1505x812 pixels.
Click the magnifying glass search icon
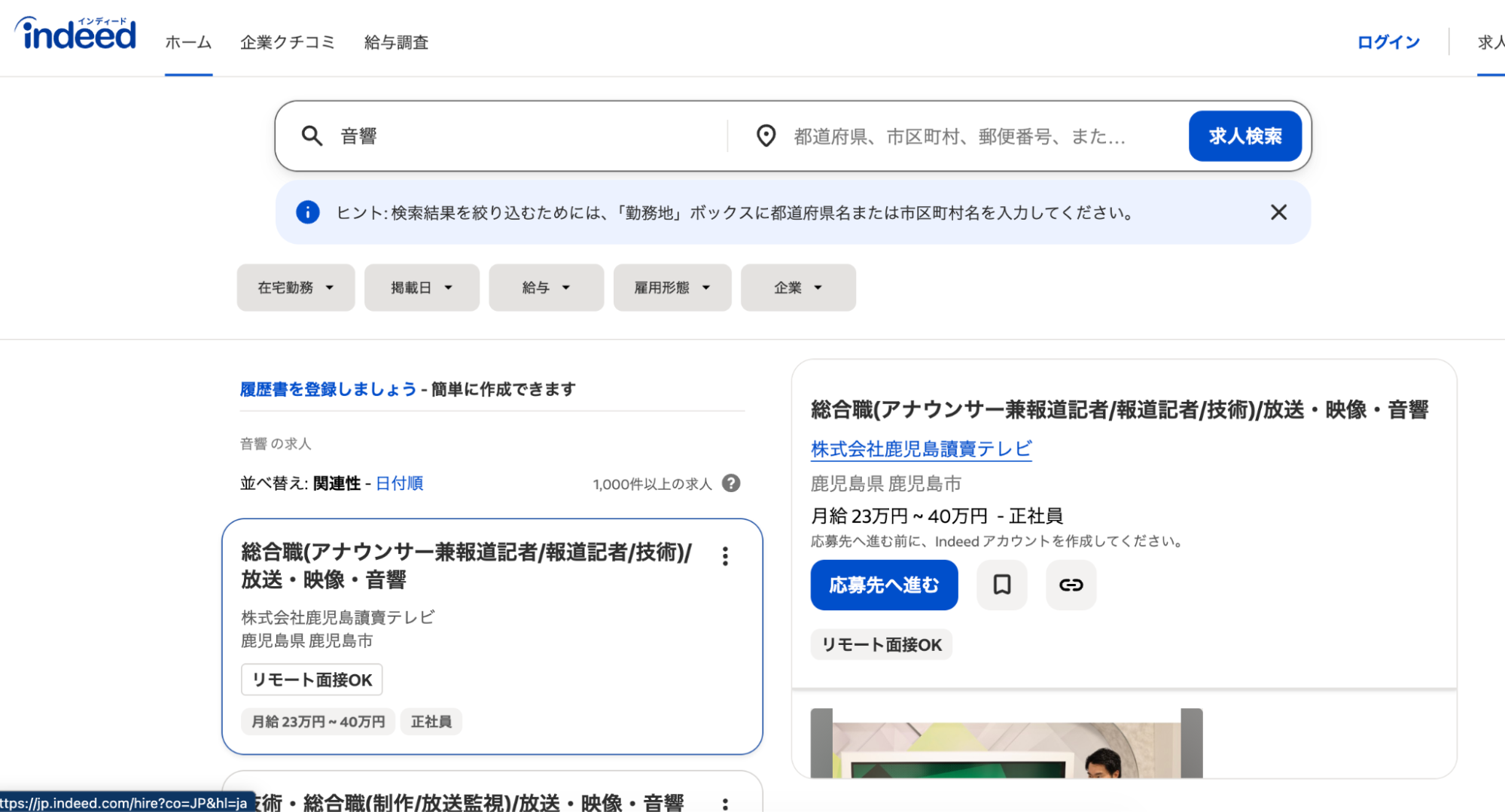click(x=312, y=136)
